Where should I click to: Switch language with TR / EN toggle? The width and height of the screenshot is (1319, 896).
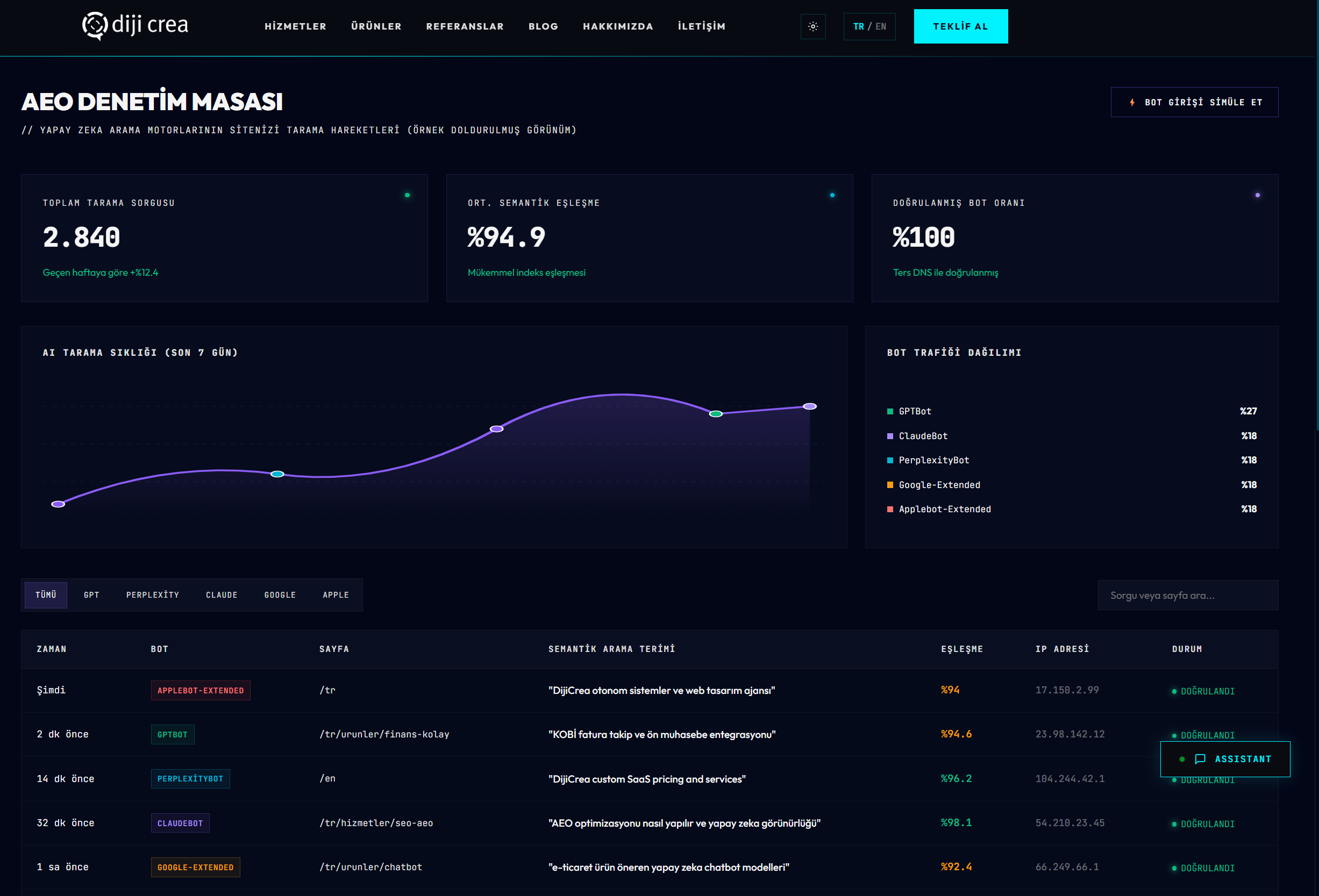tap(869, 27)
